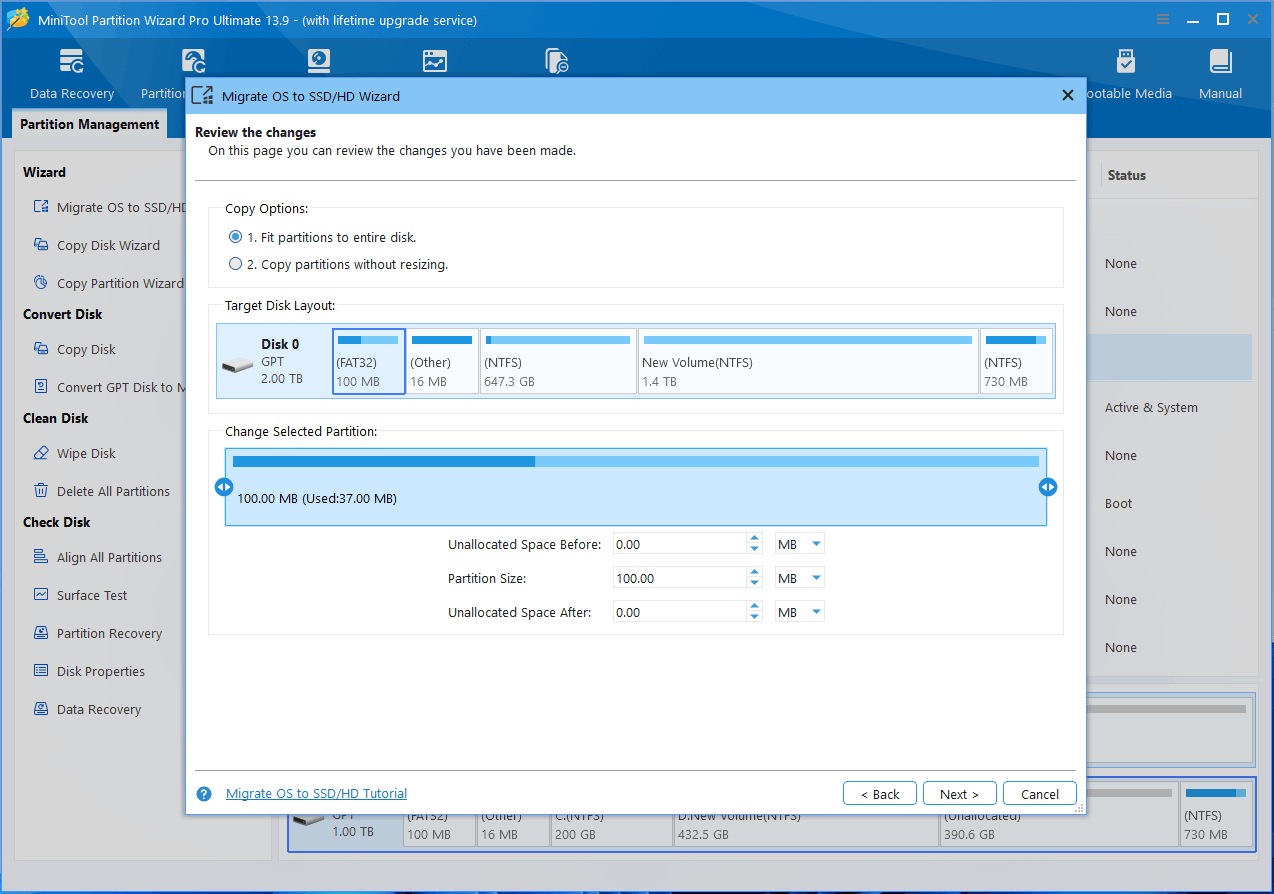Click the Migrate OS to SSD/HD sidebar icon

pos(41,207)
